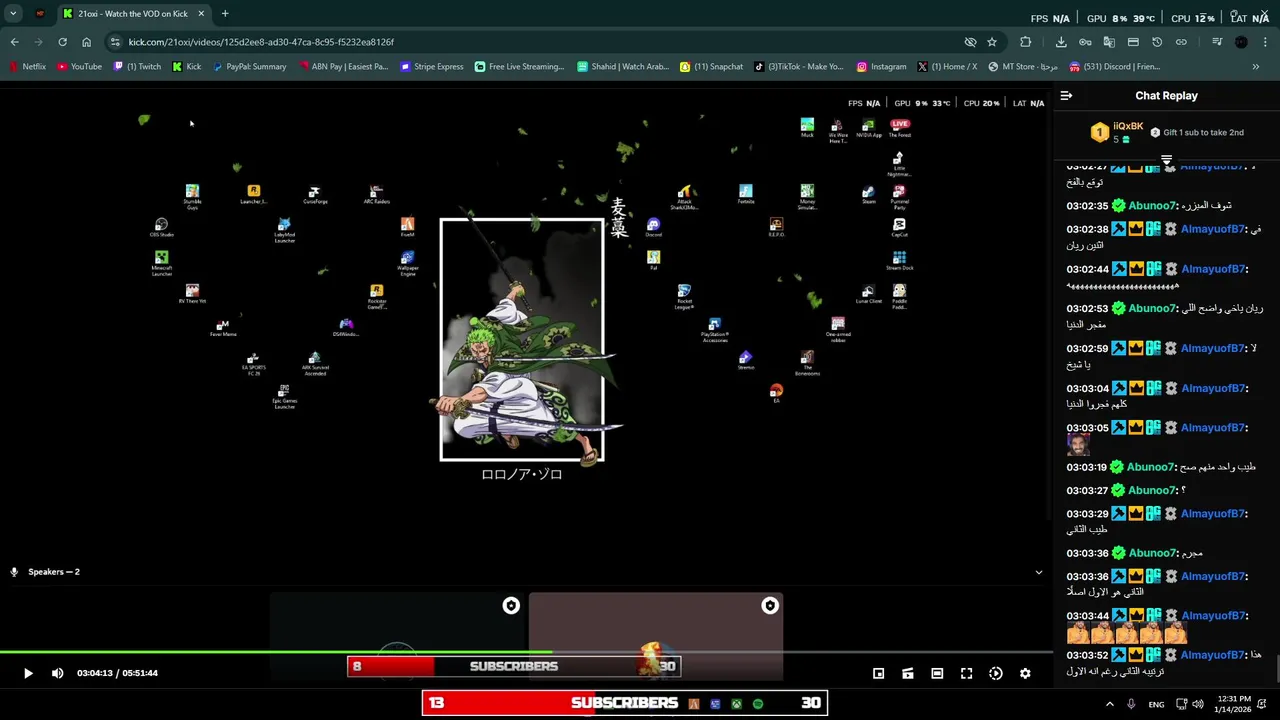
Task: Open the new tab with plus button
Action: (x=225, y=14)
